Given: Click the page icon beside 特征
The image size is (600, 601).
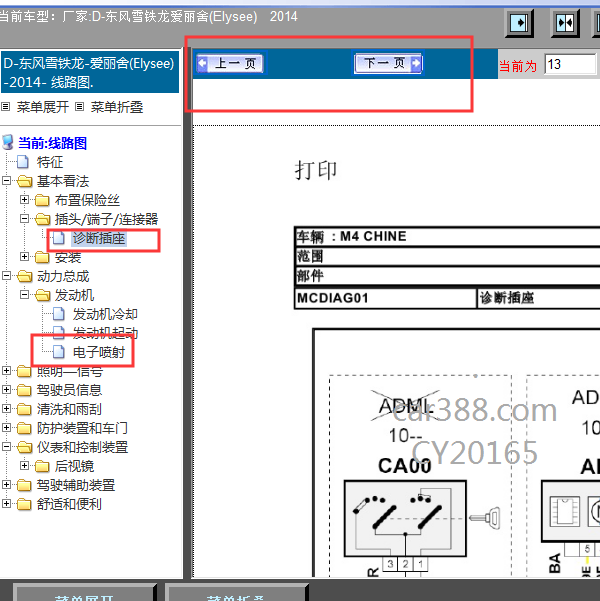Looking at the screenshot, I should point(23,162).
